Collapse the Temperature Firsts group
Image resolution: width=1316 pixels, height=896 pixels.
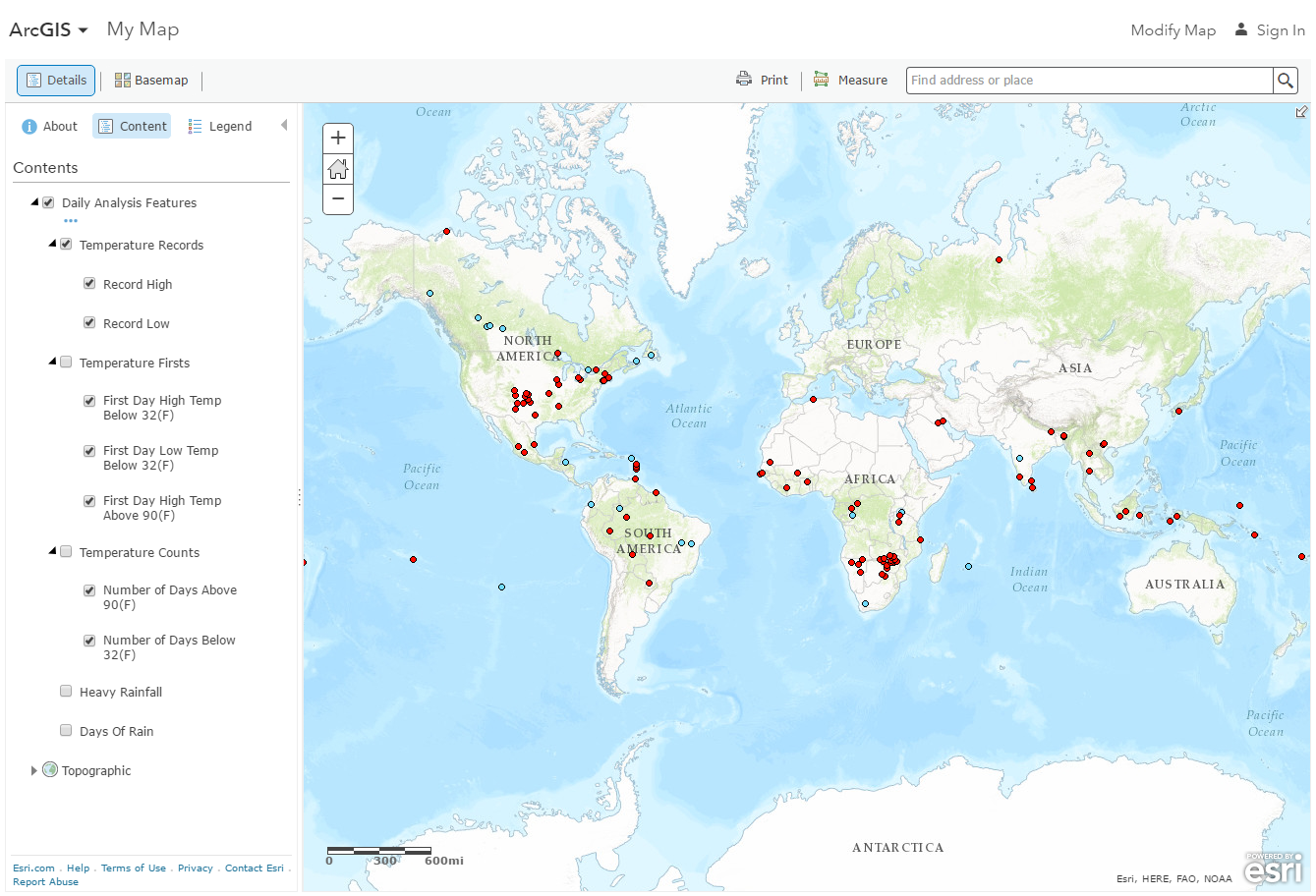pyautogui.click(x=53, y=362)
